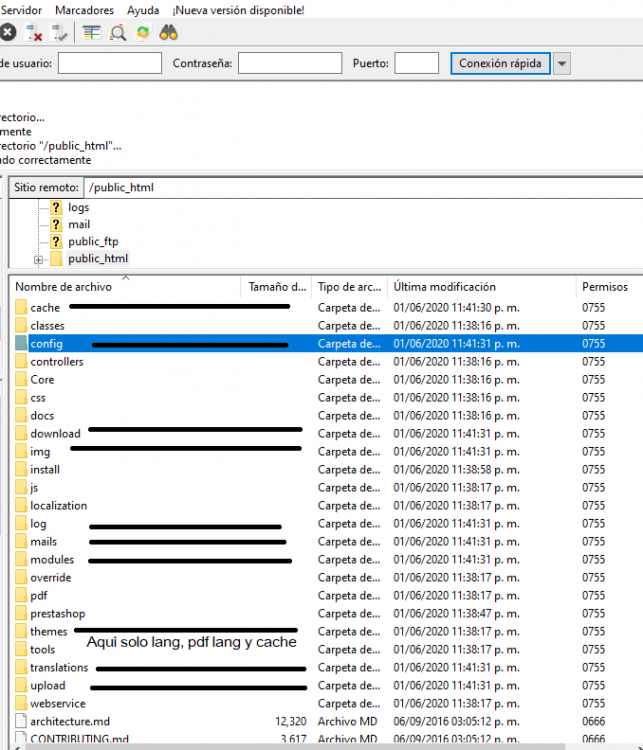The width and height of the screenshot is (643, 750).
Task: Click the disconnect from server icon
Action: tap(34, 32)
